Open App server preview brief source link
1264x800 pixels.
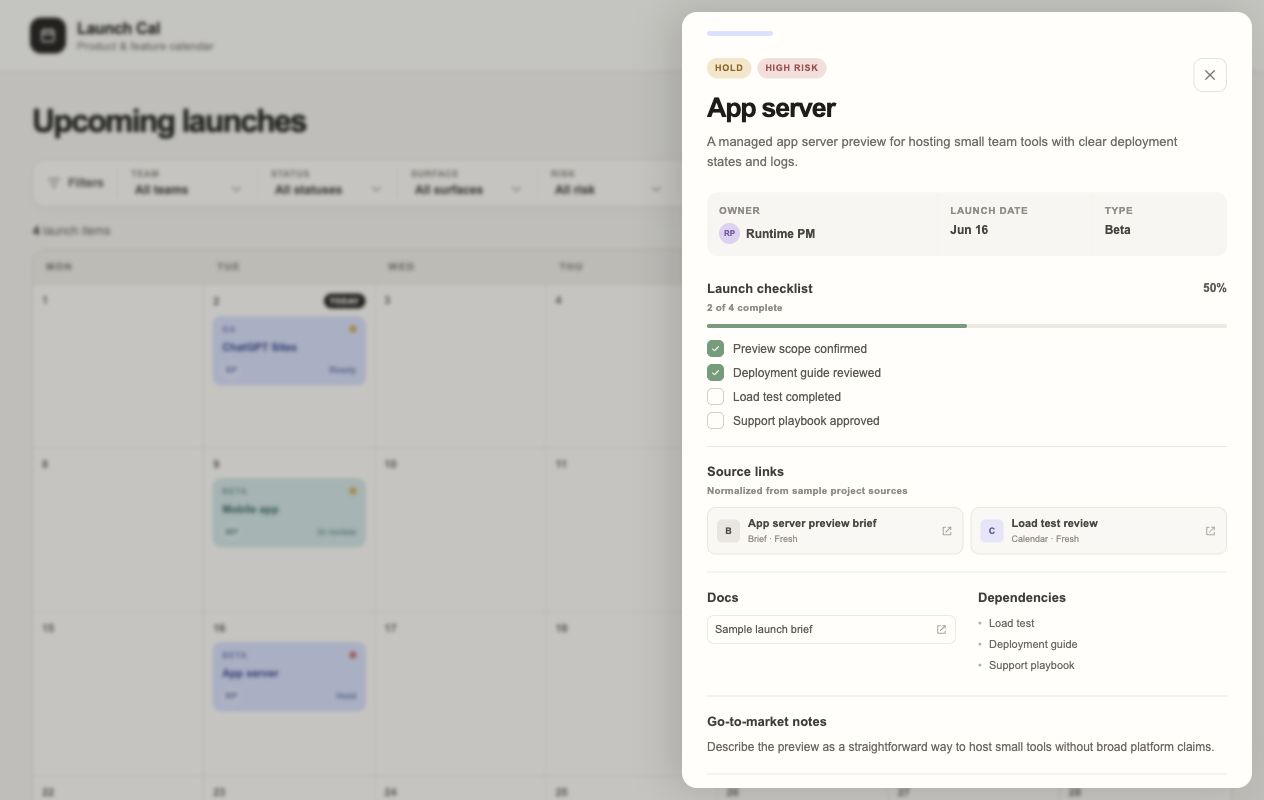click(835, 531)
